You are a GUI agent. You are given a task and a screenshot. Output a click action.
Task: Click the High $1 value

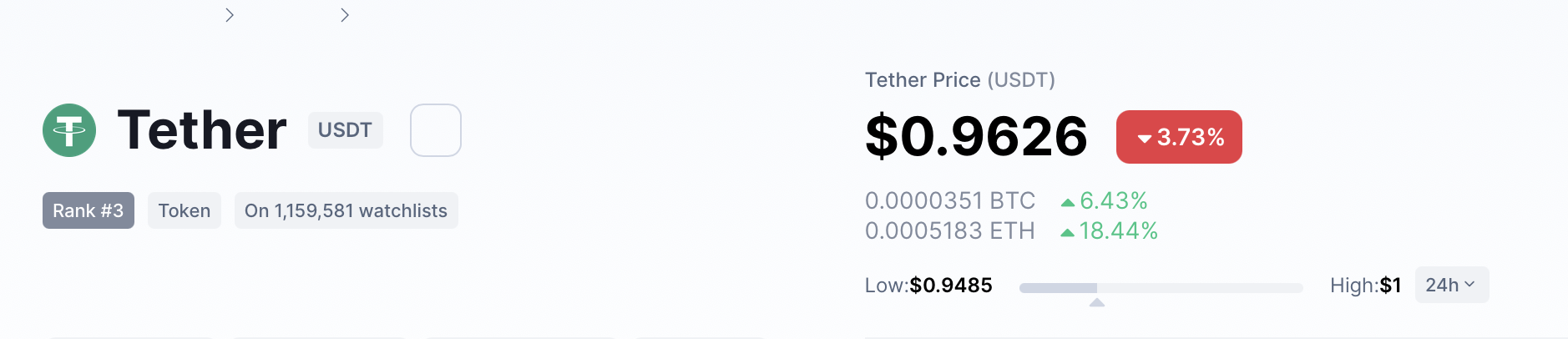click(x=1390, y=286)
